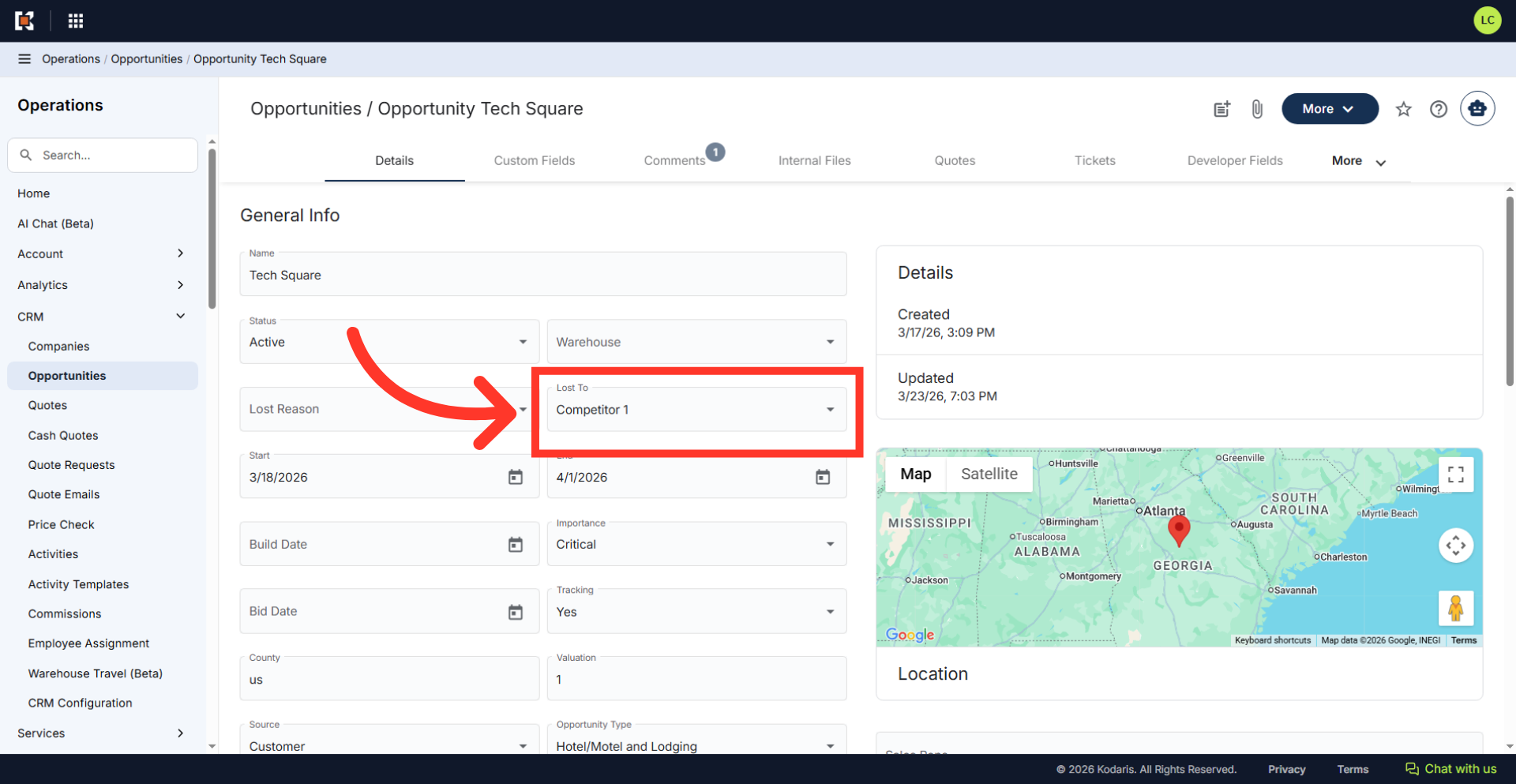Click the Operations breadcrumb link

click(x=71, y=59)
